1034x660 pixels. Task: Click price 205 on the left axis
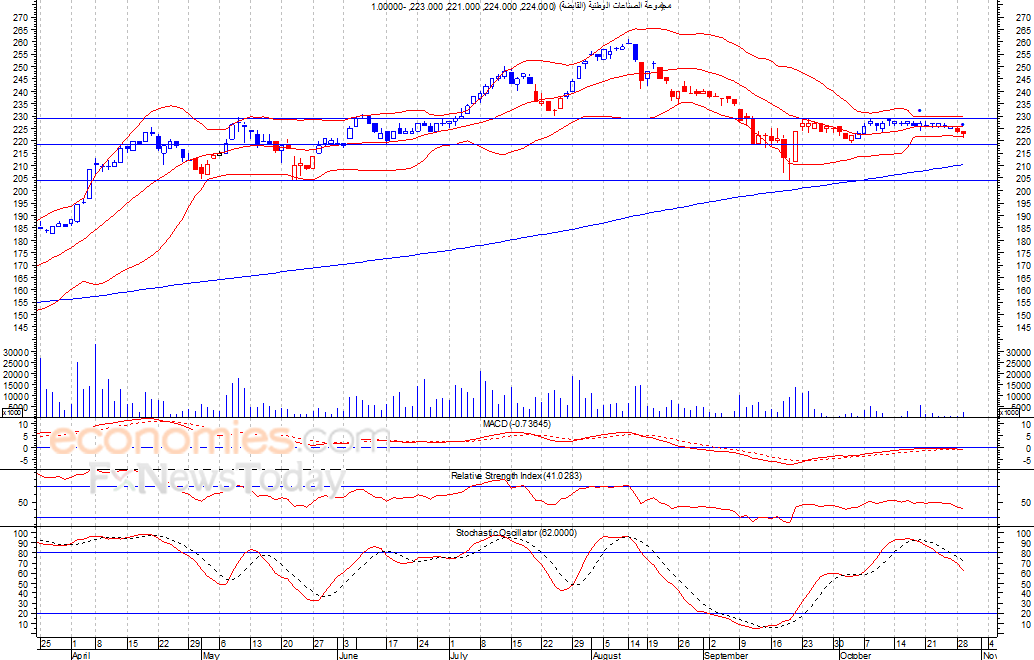click(20, 179)
